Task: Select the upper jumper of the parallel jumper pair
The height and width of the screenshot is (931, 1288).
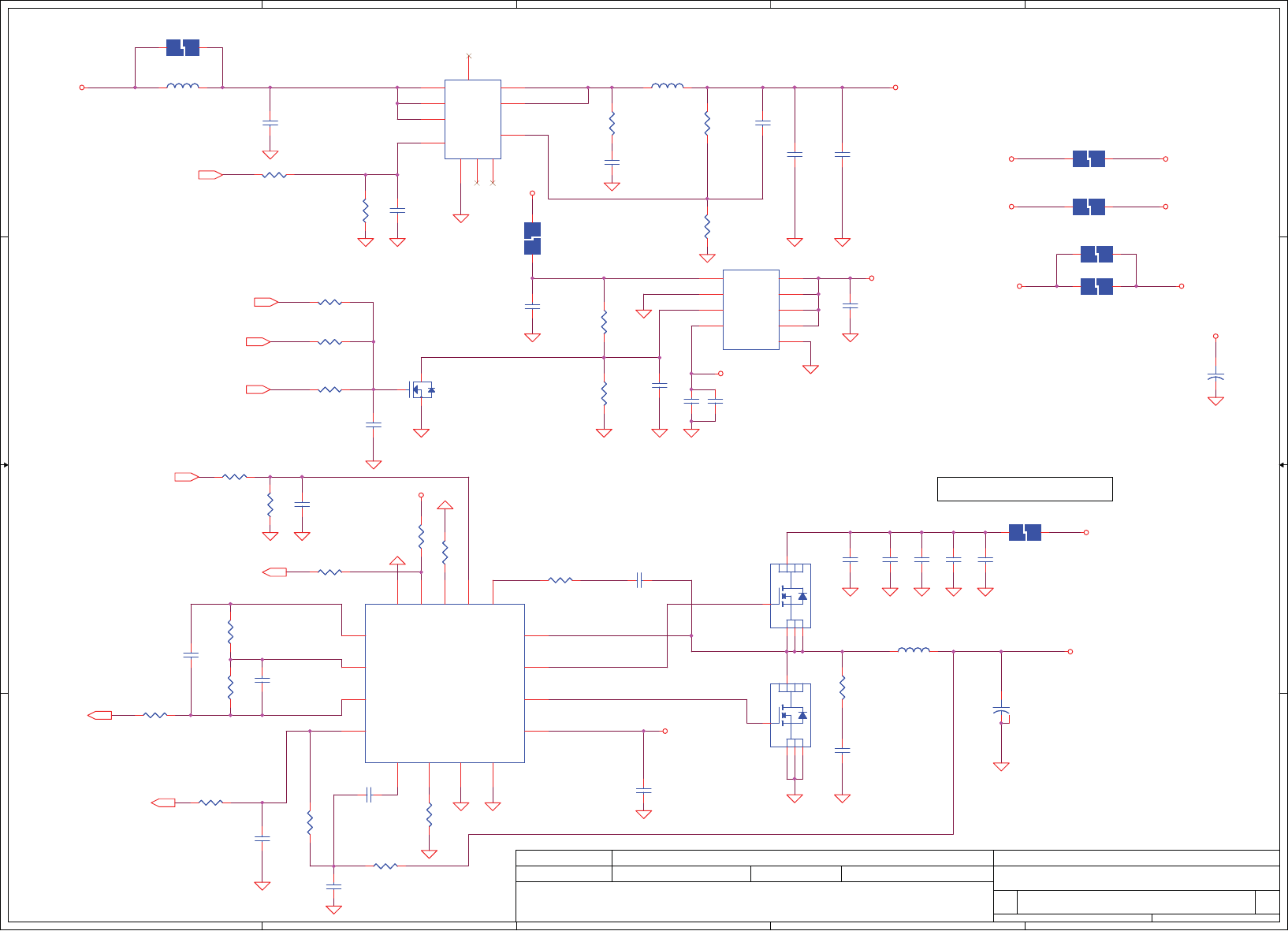Action: 1096,255
